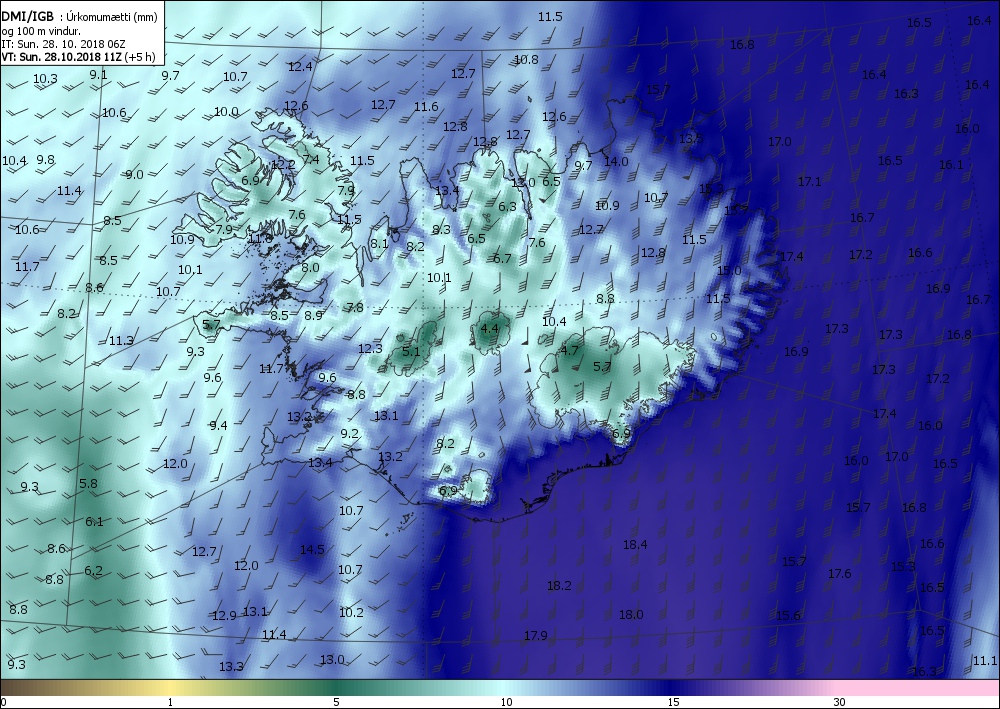
Task: Click the map value 9.0
Action: click(135, 174)
